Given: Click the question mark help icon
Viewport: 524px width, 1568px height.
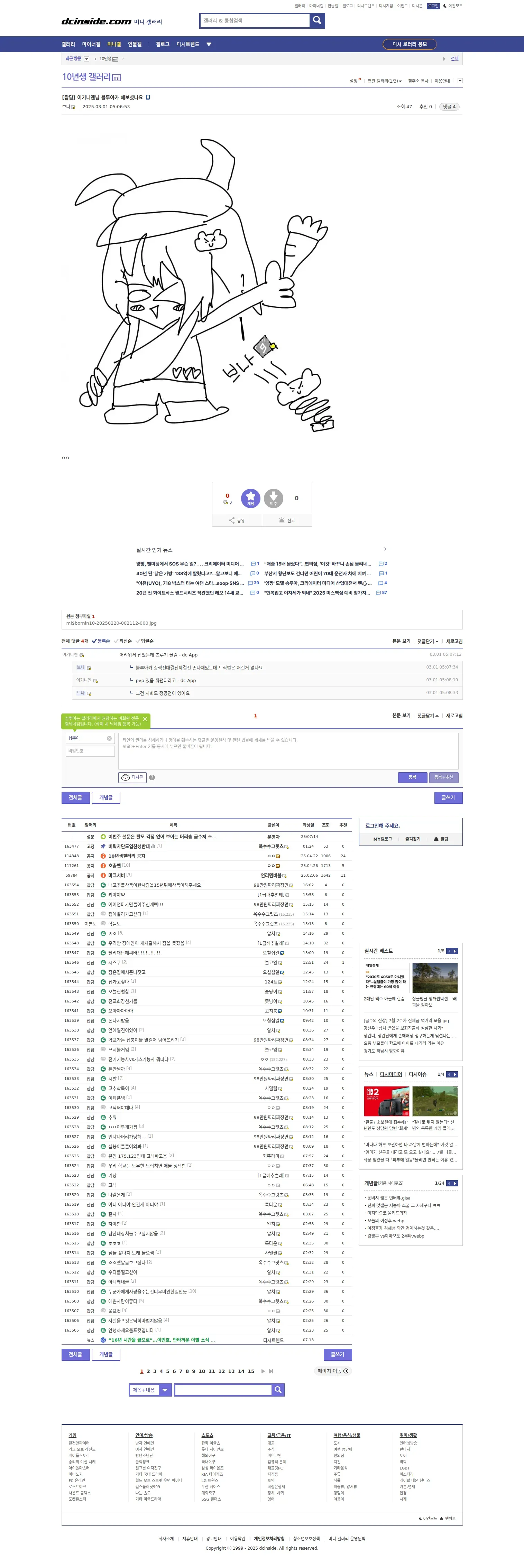Looking at the screenshot, I should tap(152, 777).
